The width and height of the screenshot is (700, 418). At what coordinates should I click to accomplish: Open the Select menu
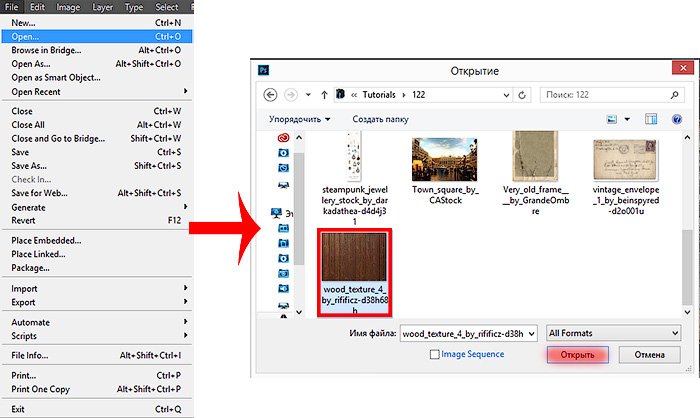coord(167,7)
